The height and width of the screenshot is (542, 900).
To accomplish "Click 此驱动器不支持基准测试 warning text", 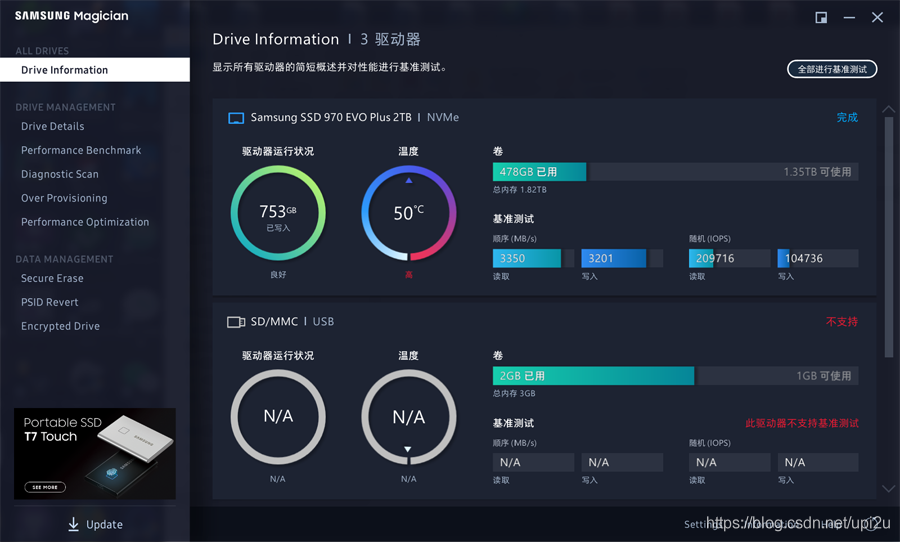I will 802,423.
